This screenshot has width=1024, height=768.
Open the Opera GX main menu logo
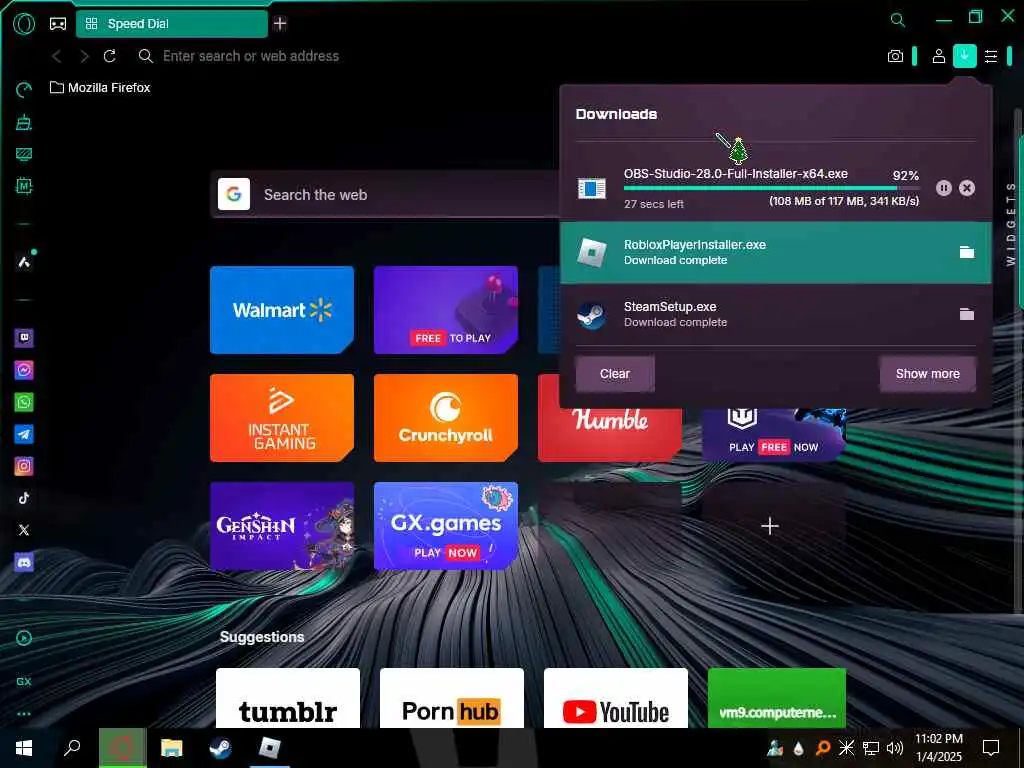pyautogui.click(x=24, y=24)
